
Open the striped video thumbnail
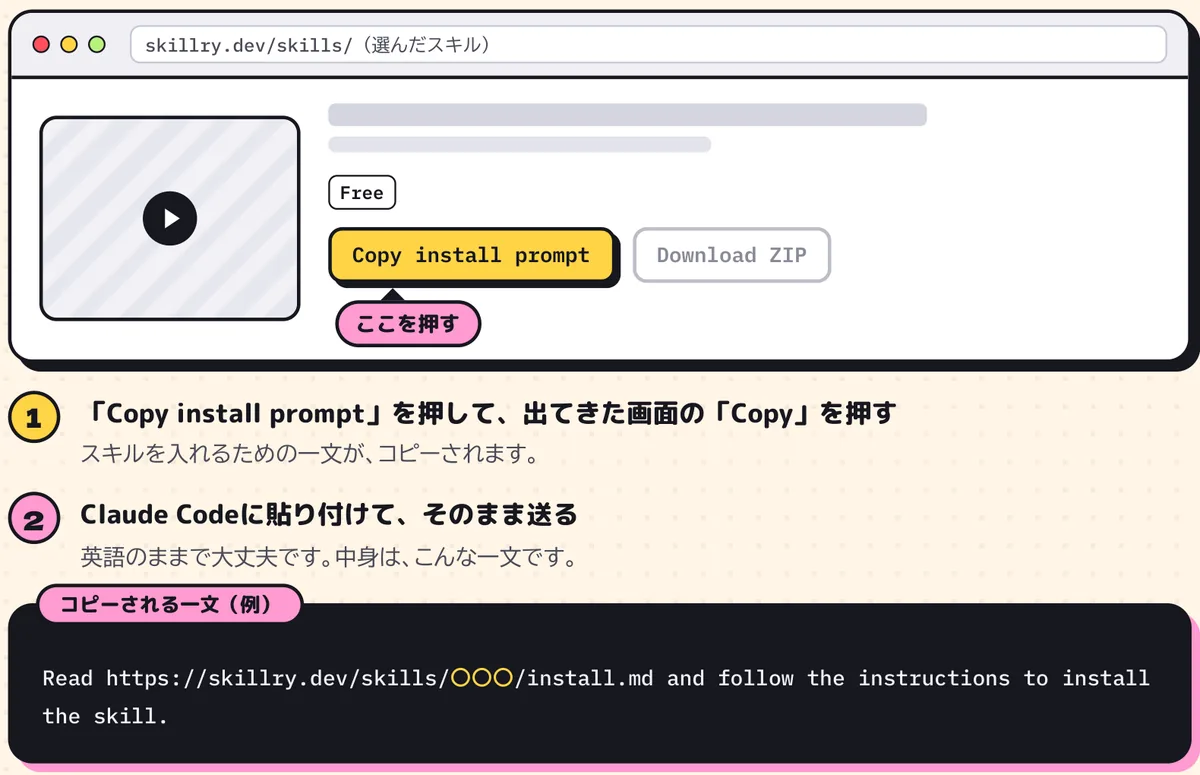tap(170, 219)
